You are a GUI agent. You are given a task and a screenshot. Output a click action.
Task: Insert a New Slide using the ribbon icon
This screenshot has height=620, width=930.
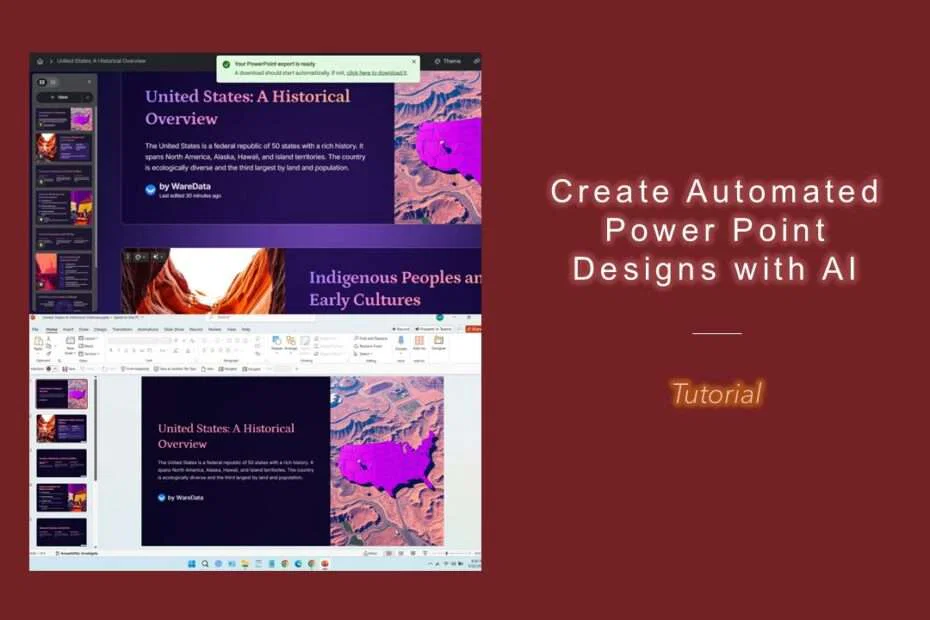(70, 340)
